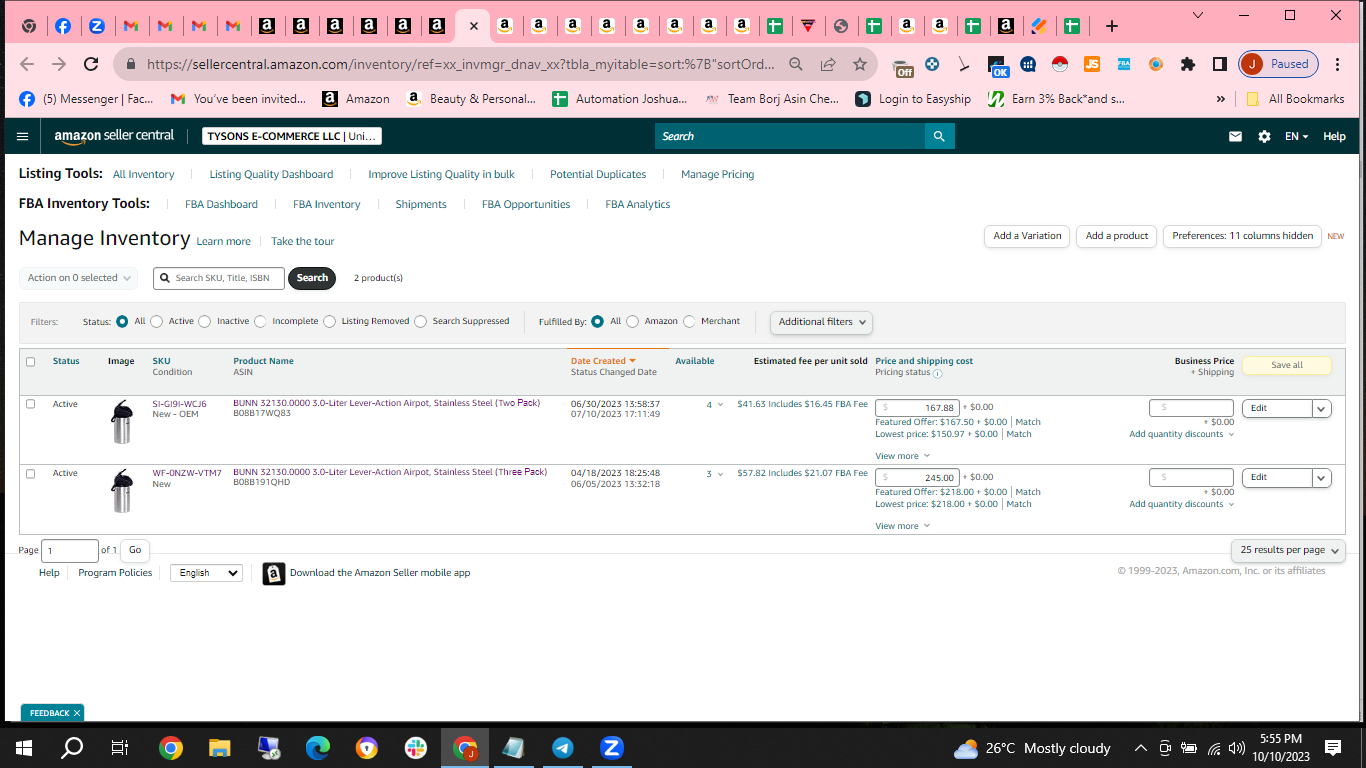Click the 167.88 price input field
This screenshot has width=1366, height=768.
point(917,408)
